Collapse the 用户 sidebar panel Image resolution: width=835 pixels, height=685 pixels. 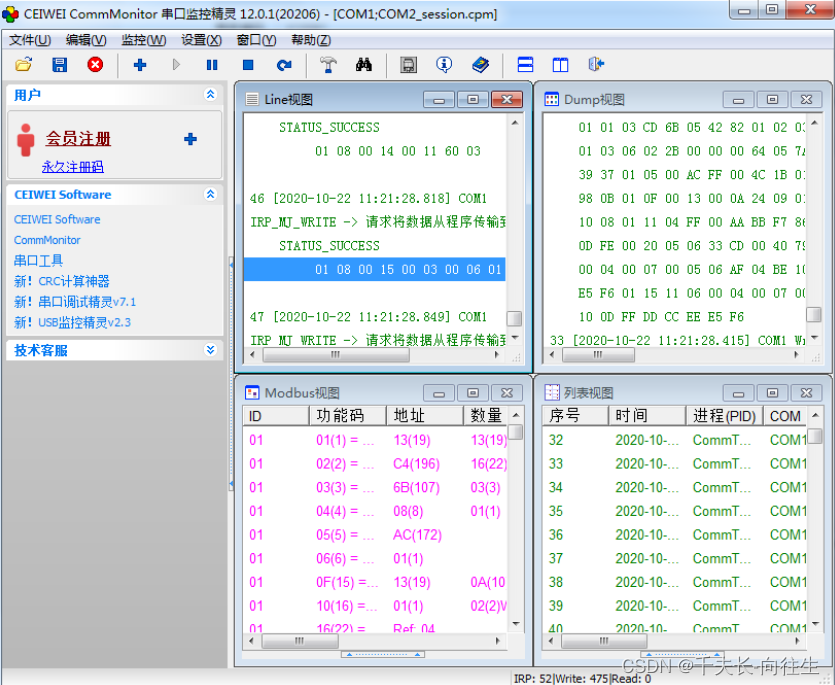pos(210,95)
